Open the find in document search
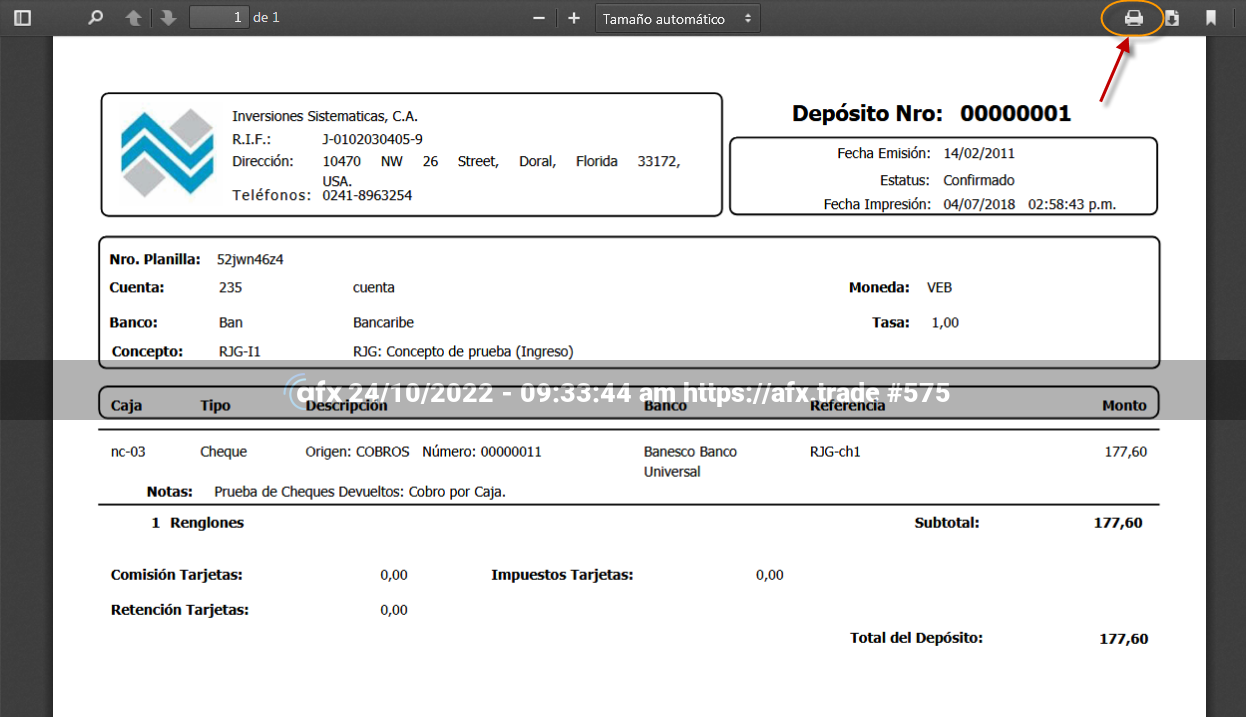Screen dimensions: 1246x717 tap(96, 18)
